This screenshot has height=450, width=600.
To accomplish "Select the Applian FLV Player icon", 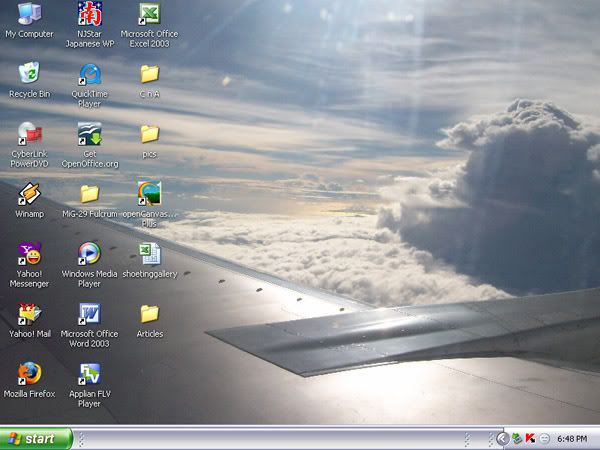I will (89, 374).
